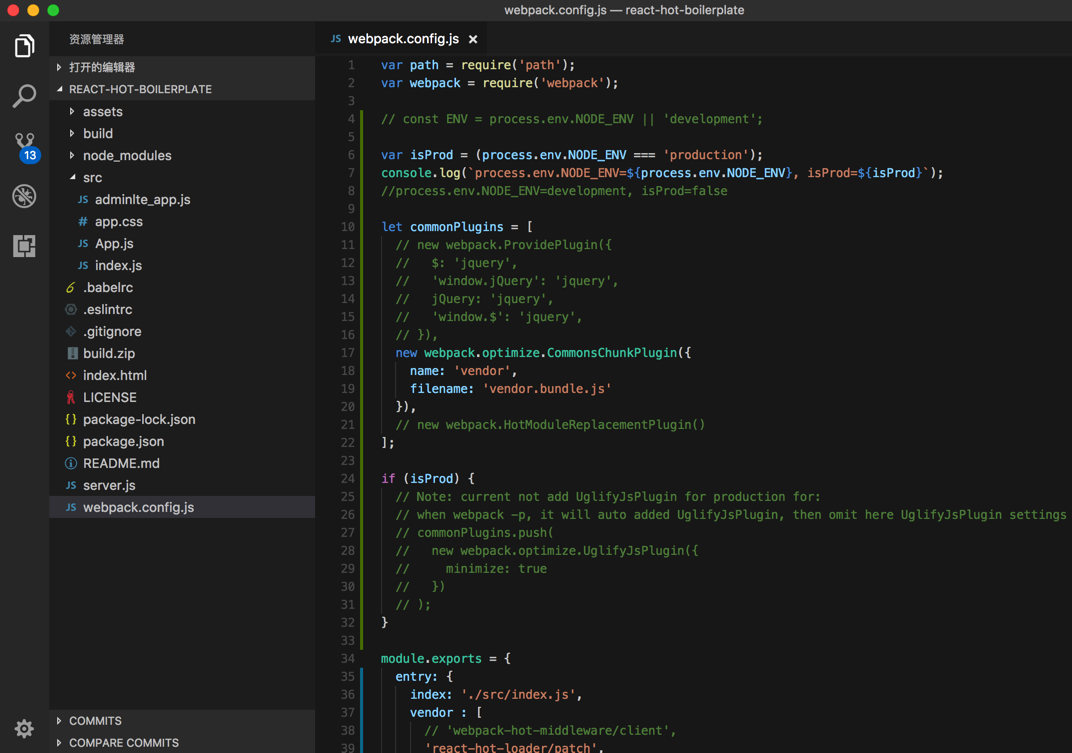The height and width of the screenshot is (753, 1072).
Task: Open the Extensions view icon
Action: coord(24,246)
